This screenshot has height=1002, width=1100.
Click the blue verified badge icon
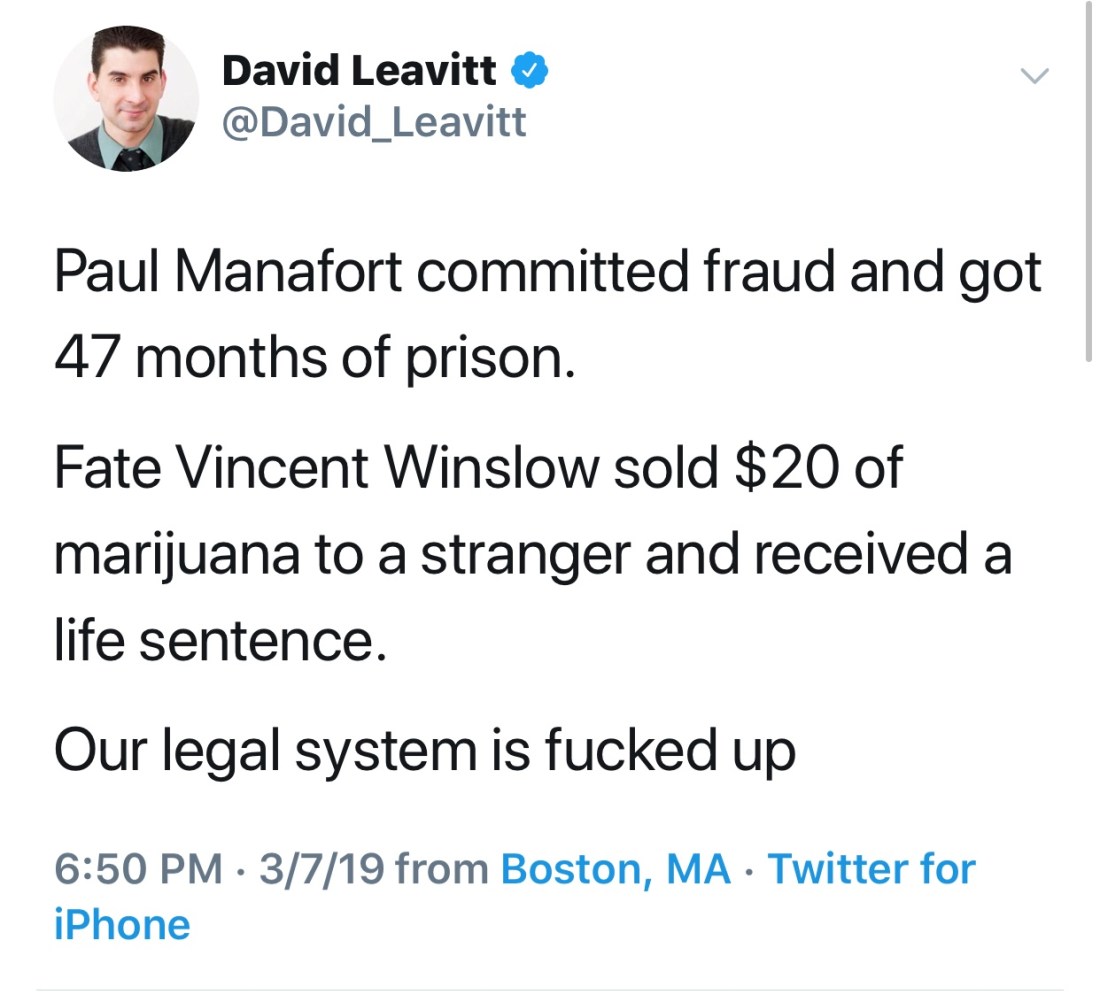point(529,71)
